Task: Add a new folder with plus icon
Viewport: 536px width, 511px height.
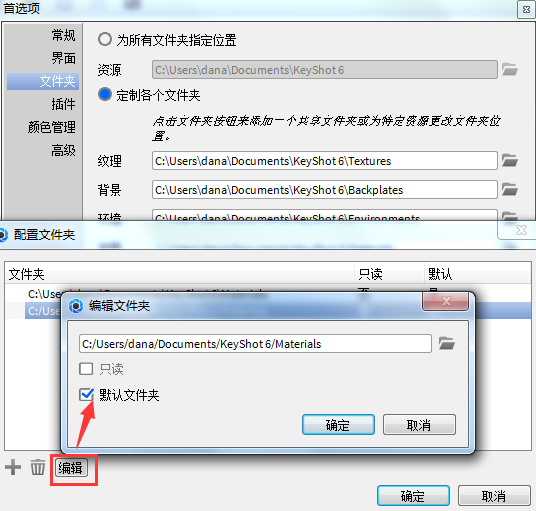Action: (13, 467)
